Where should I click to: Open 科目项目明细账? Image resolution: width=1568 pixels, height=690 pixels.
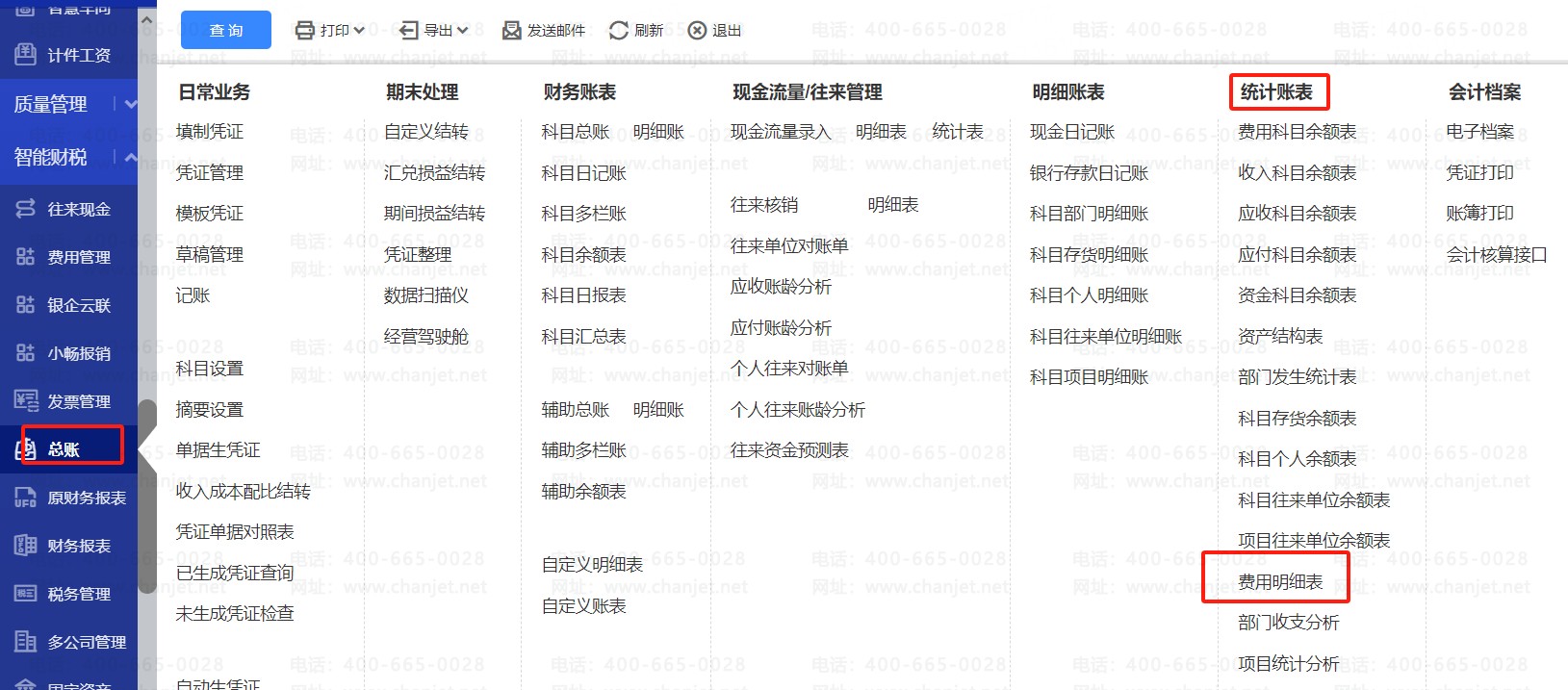[1090, 377]
